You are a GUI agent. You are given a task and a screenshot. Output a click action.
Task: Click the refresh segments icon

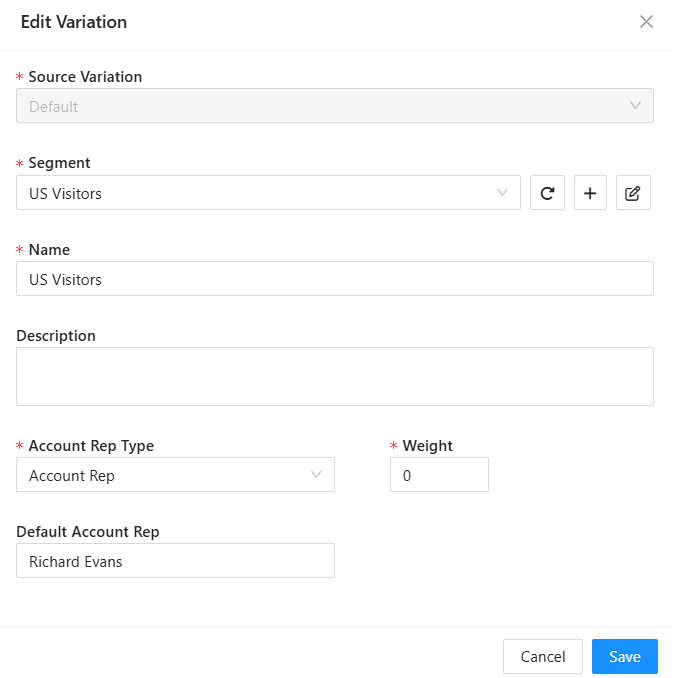(x=547, y=193)
